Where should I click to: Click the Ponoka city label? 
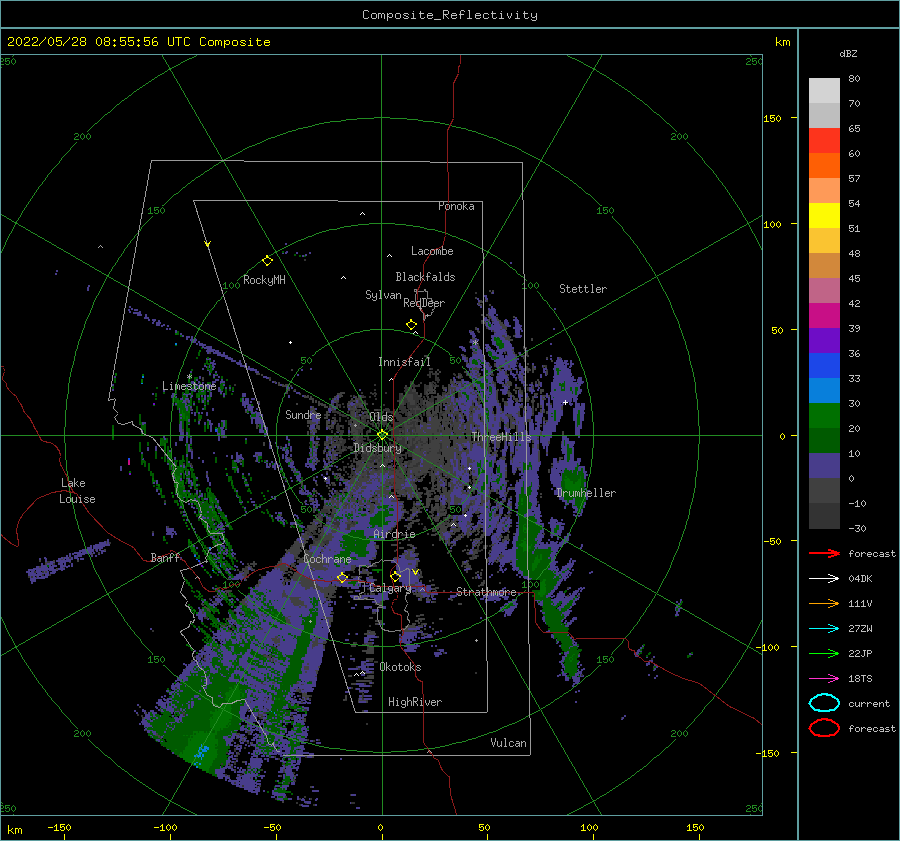tap(456, 206)
